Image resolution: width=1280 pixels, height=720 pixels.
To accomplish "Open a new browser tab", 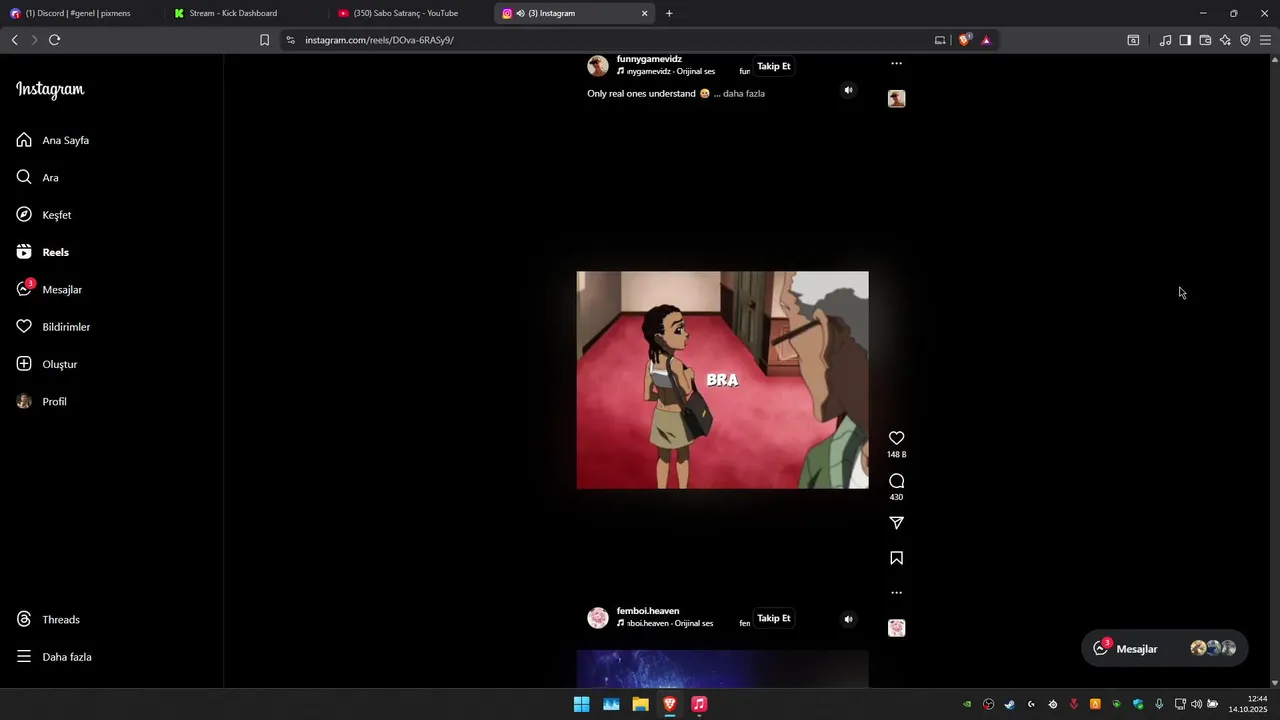I will (669, 13).
